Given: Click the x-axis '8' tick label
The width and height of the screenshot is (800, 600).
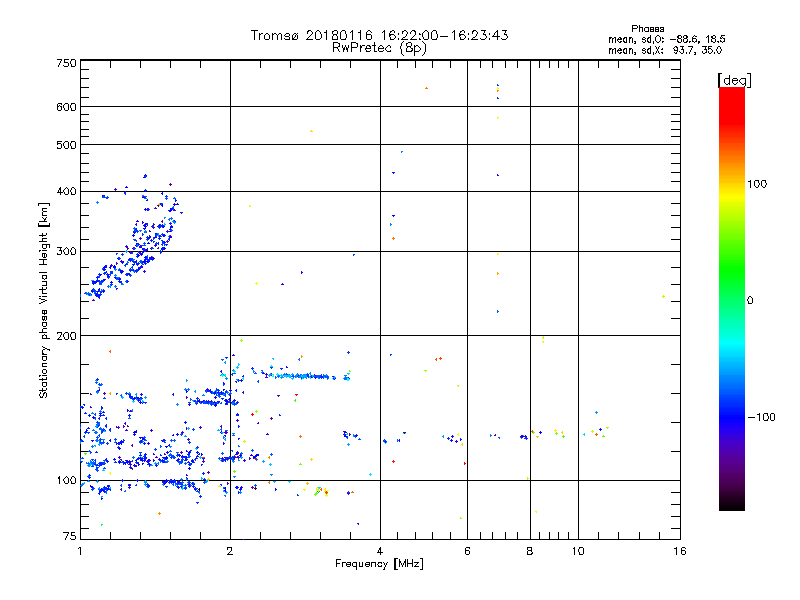Looking at the screenshot, I should click(530, 551).
